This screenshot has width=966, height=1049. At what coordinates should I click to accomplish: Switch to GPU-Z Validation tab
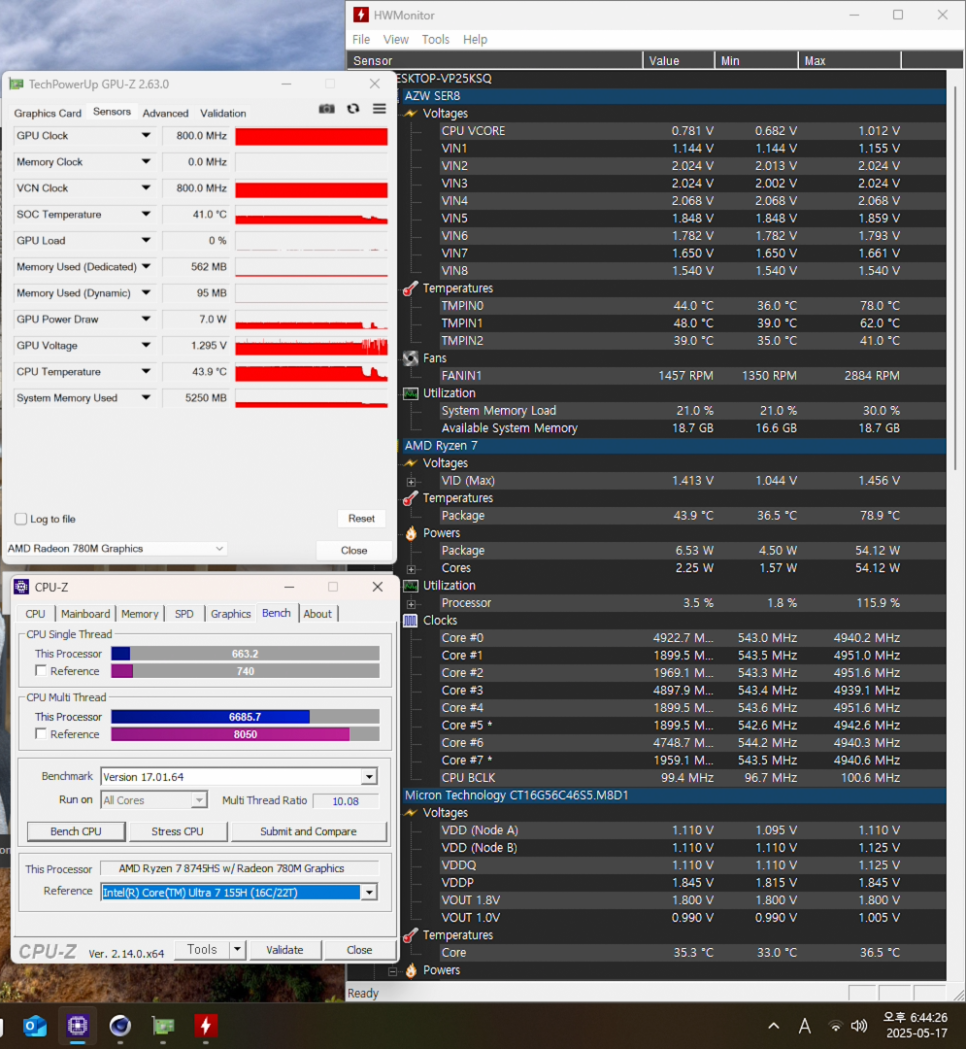[x=223, y=113]
